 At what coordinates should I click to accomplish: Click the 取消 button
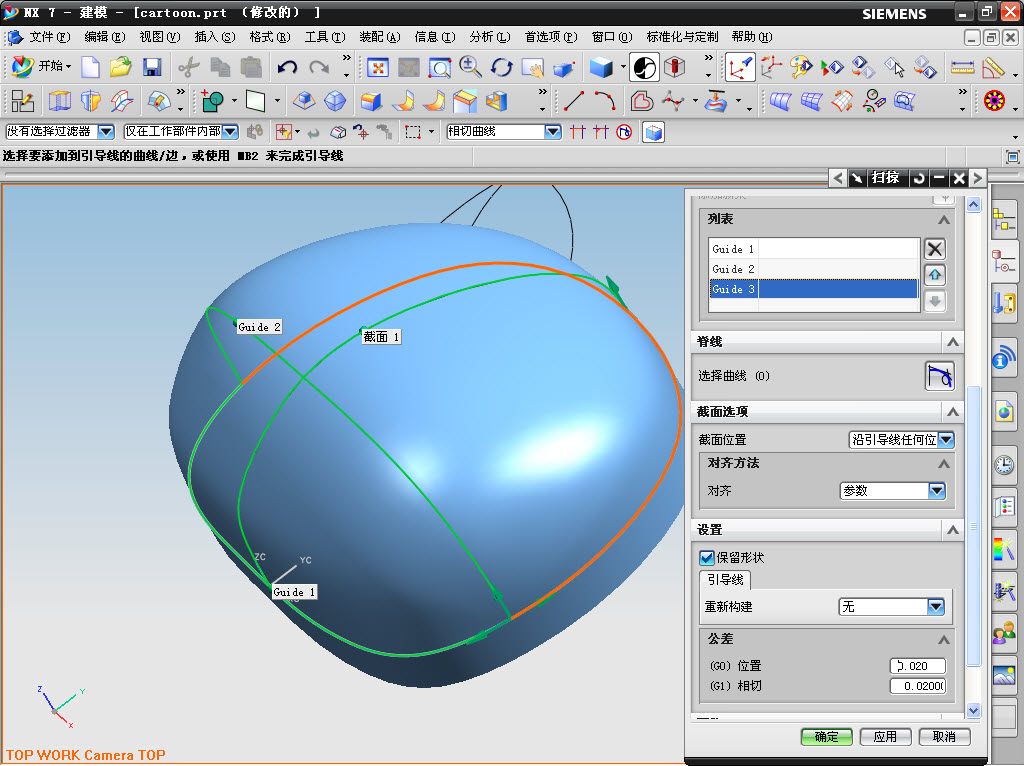pyautogui.click(x=944, y=737)
